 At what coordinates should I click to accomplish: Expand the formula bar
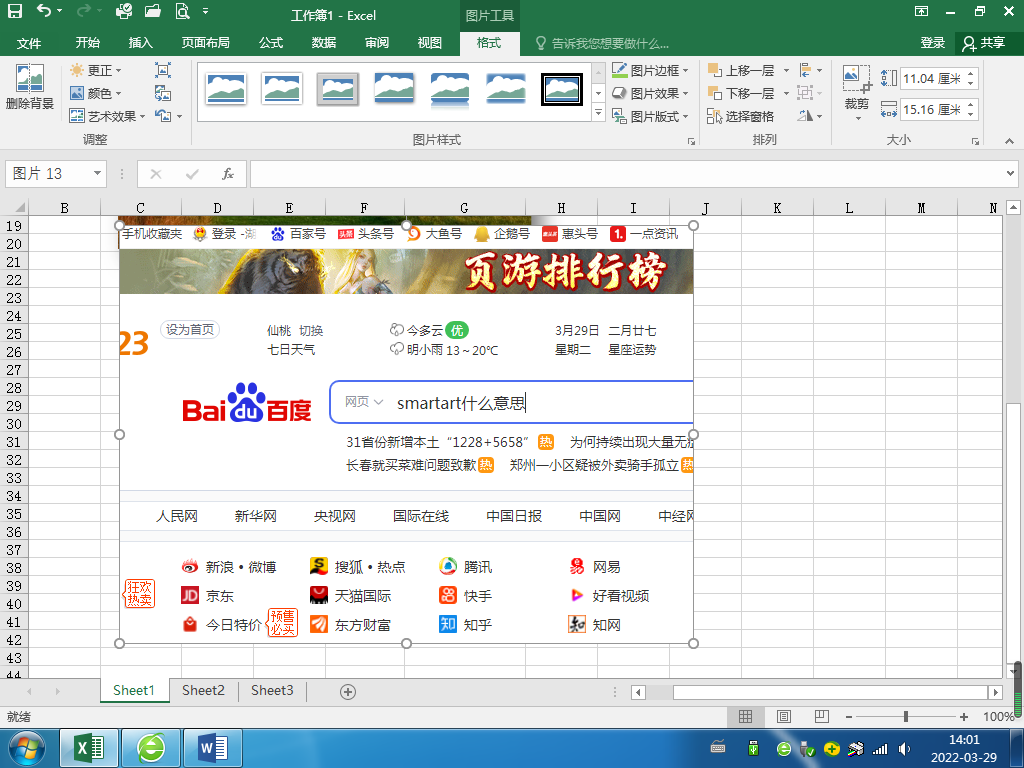(1010, 174)
